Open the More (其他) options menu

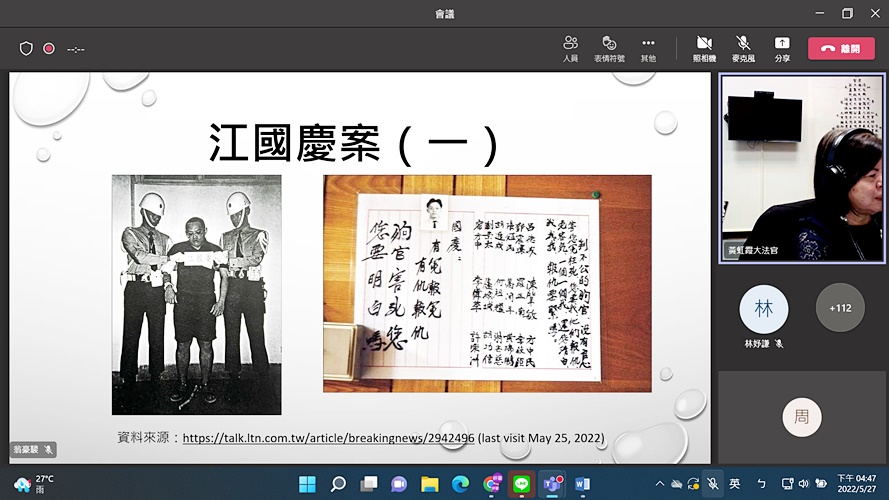(648, 48)
